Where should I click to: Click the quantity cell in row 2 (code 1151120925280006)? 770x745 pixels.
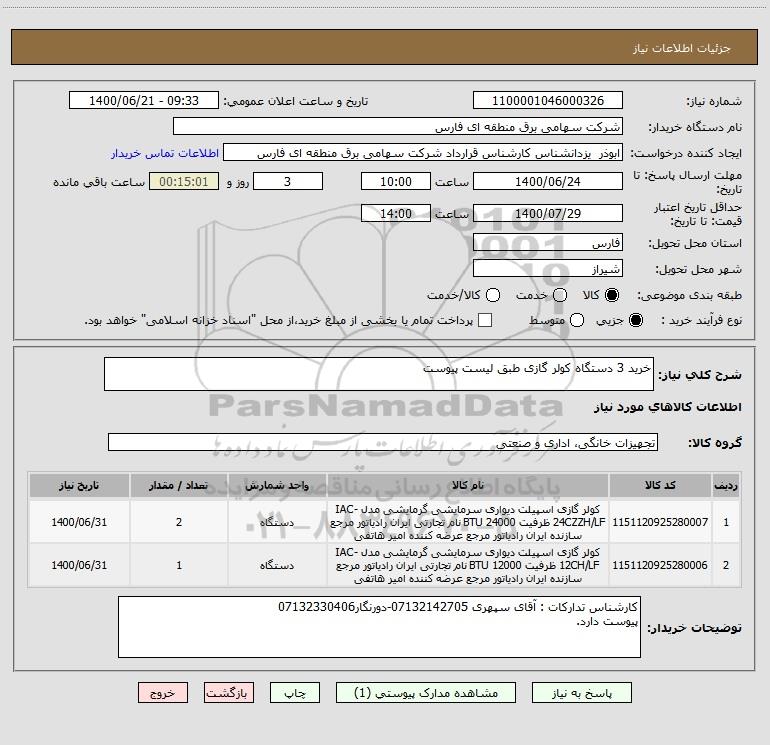click(x=179, y=565)
